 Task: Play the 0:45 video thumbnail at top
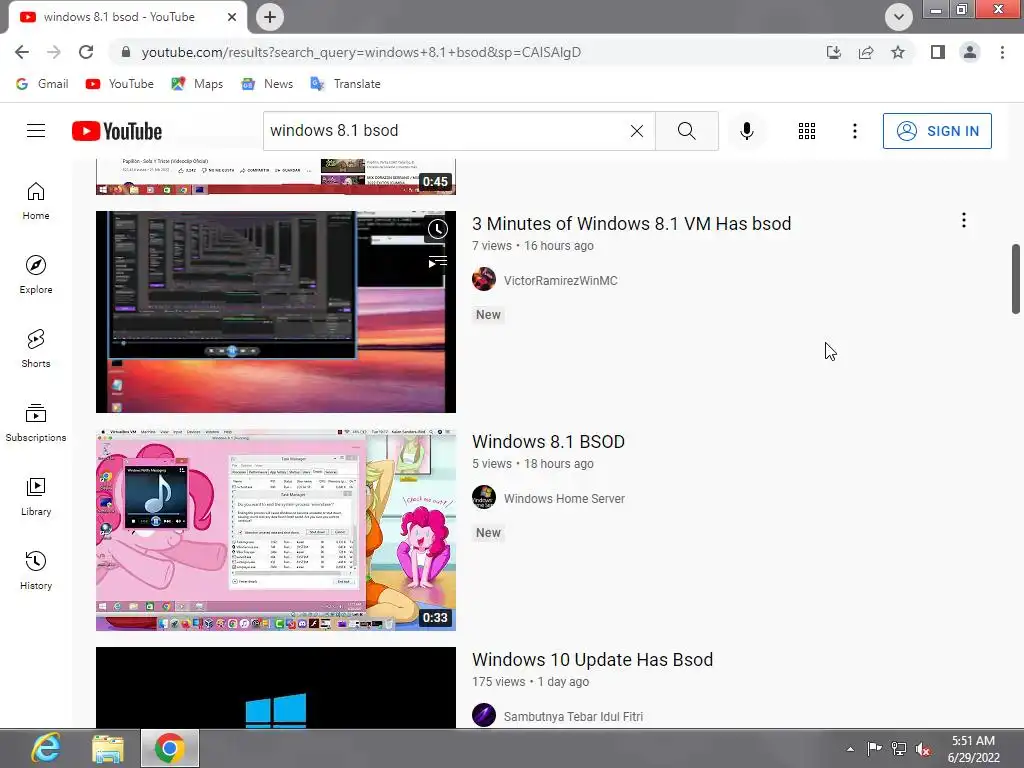point(276,176)
